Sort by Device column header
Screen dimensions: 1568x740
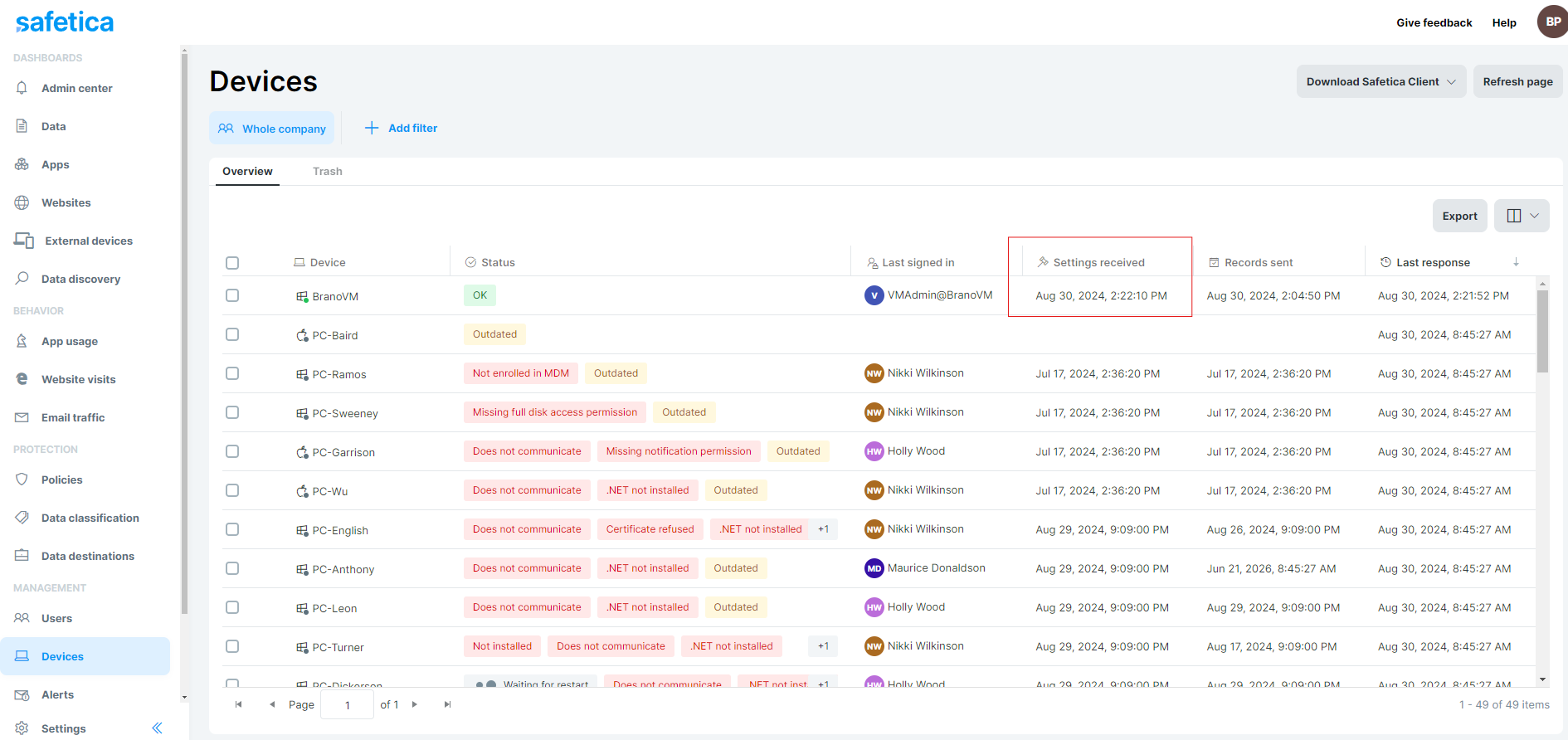[328, 262]
